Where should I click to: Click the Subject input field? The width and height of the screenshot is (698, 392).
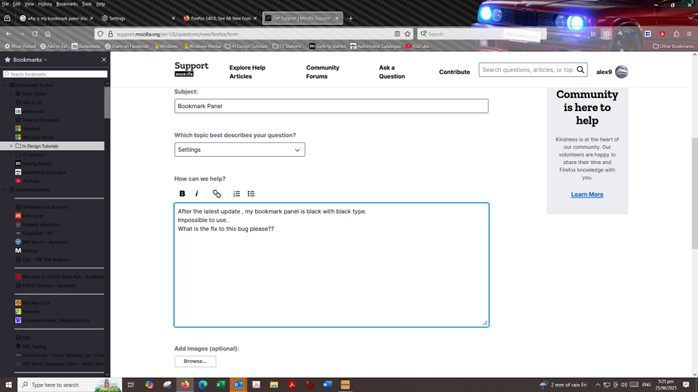click(x=331, y=106)
